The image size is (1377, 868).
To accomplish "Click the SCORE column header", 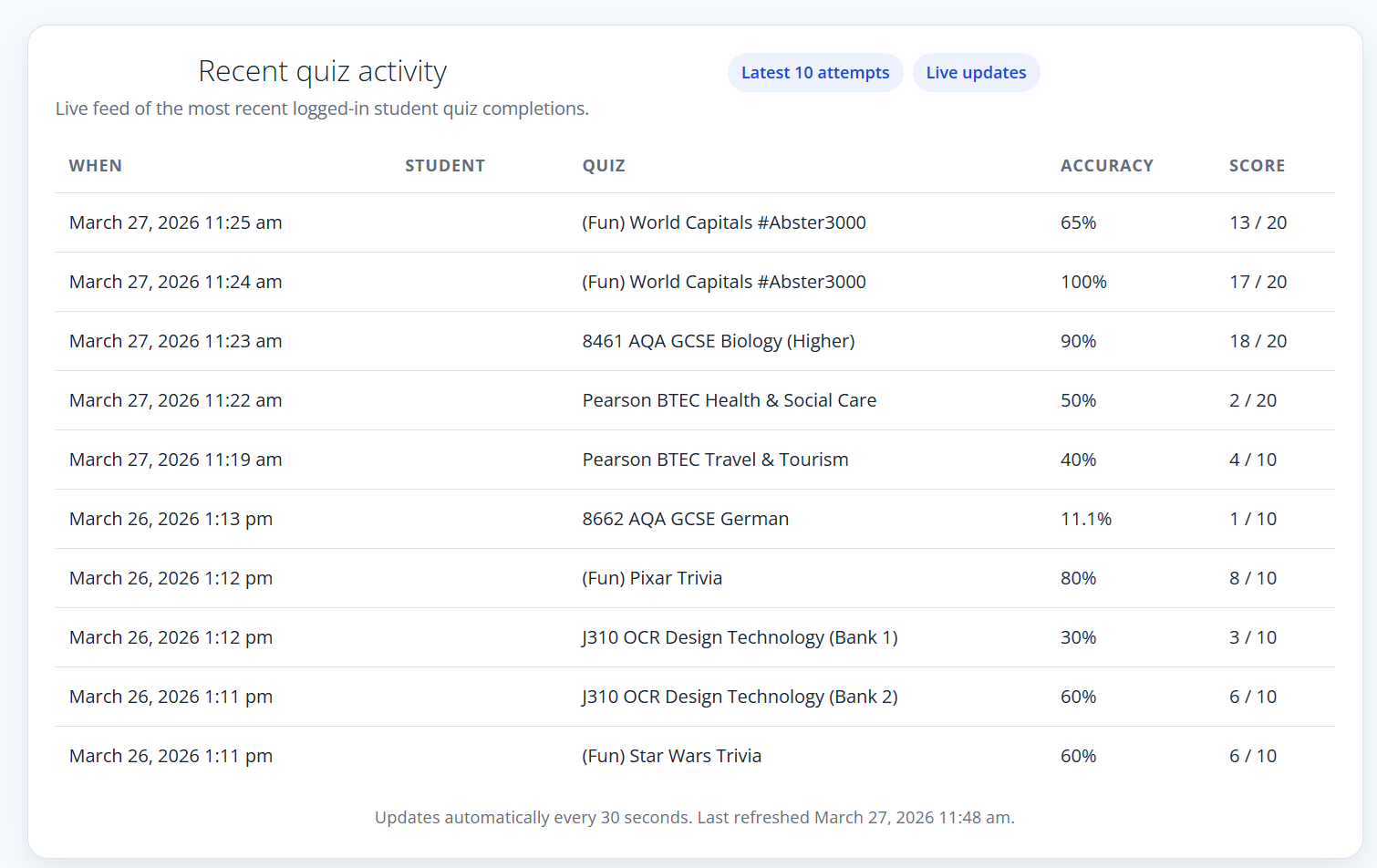I will [1257, 166].
